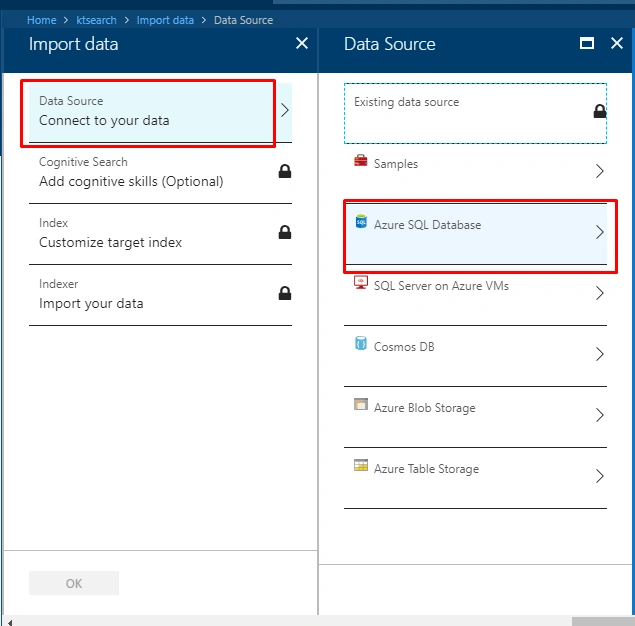Select Customize target index step
This screenshot has width=635, height=626.
point(160,234)
